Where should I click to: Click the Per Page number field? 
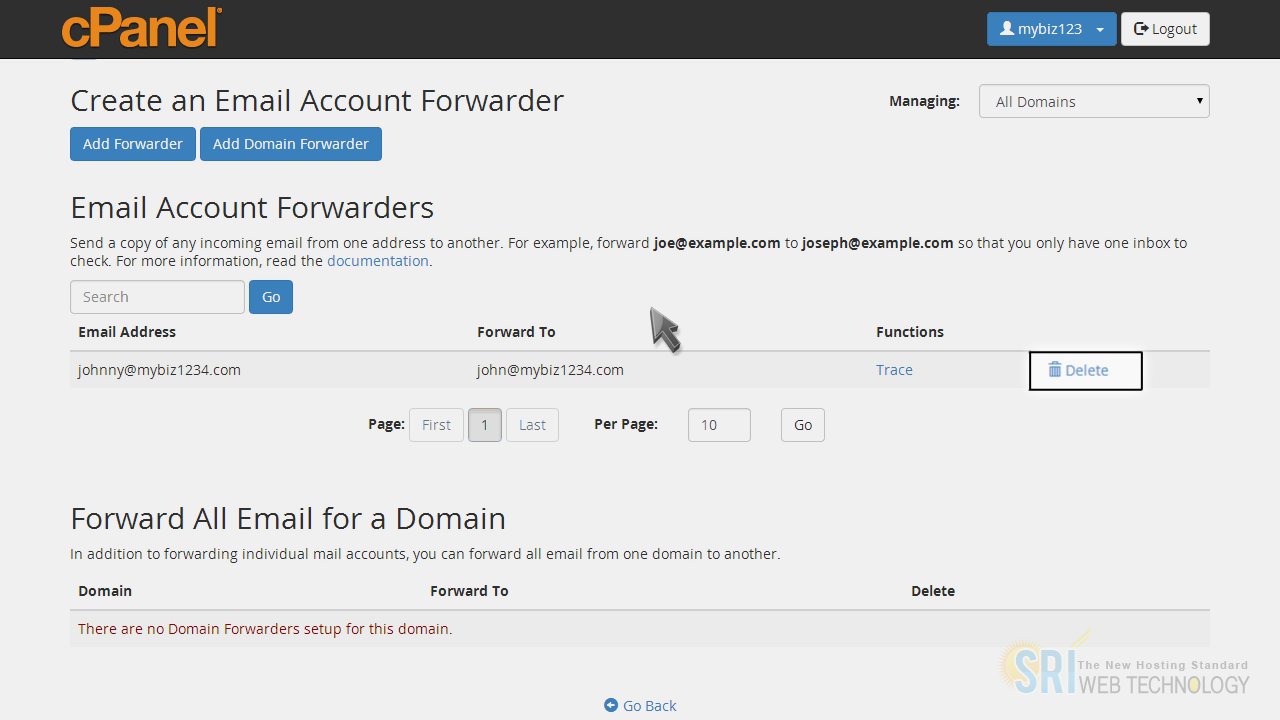[x=718, y=425]
